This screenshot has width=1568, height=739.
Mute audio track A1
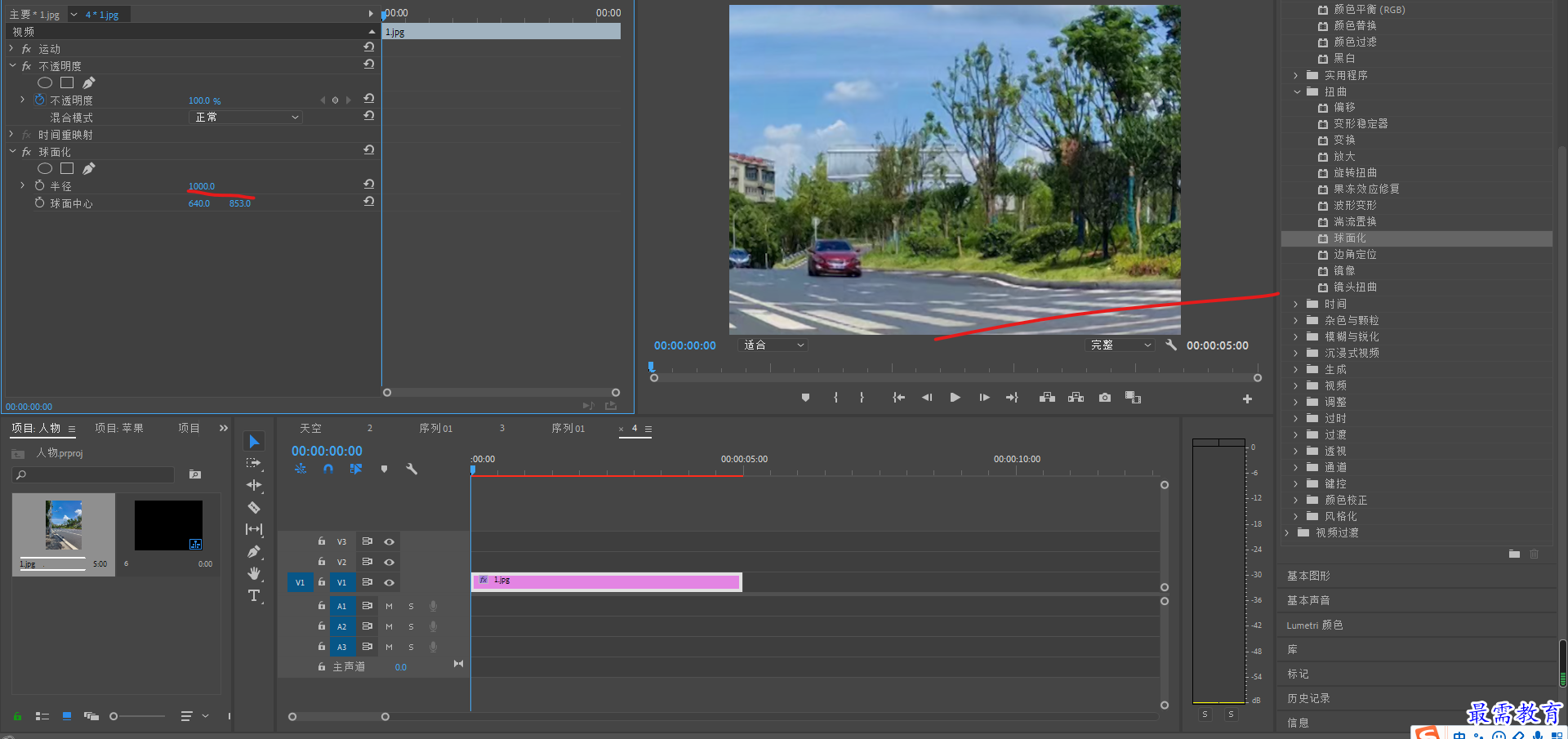tap(389, 606)
